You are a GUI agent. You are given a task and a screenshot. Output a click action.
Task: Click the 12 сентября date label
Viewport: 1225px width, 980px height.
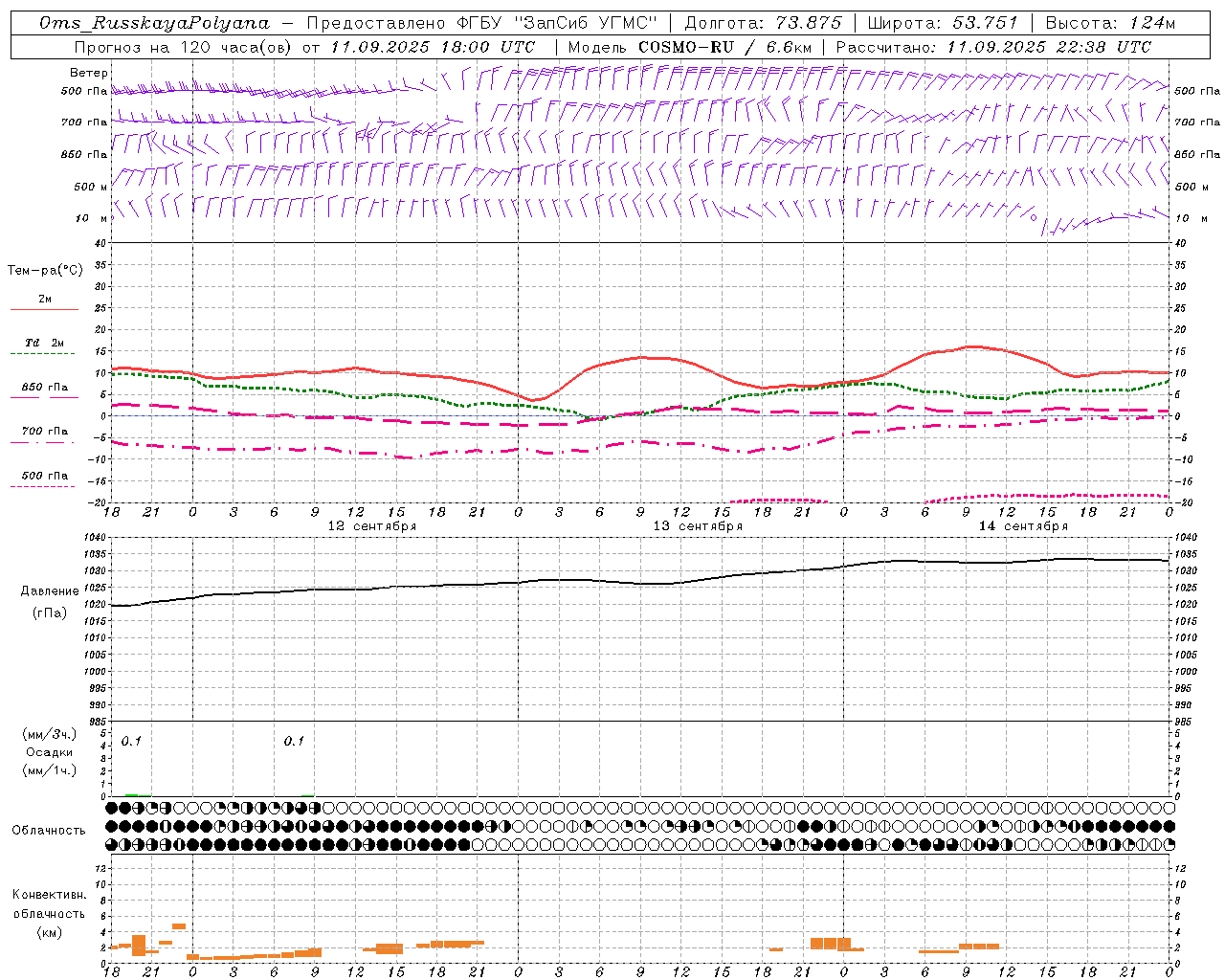point(371,526)
